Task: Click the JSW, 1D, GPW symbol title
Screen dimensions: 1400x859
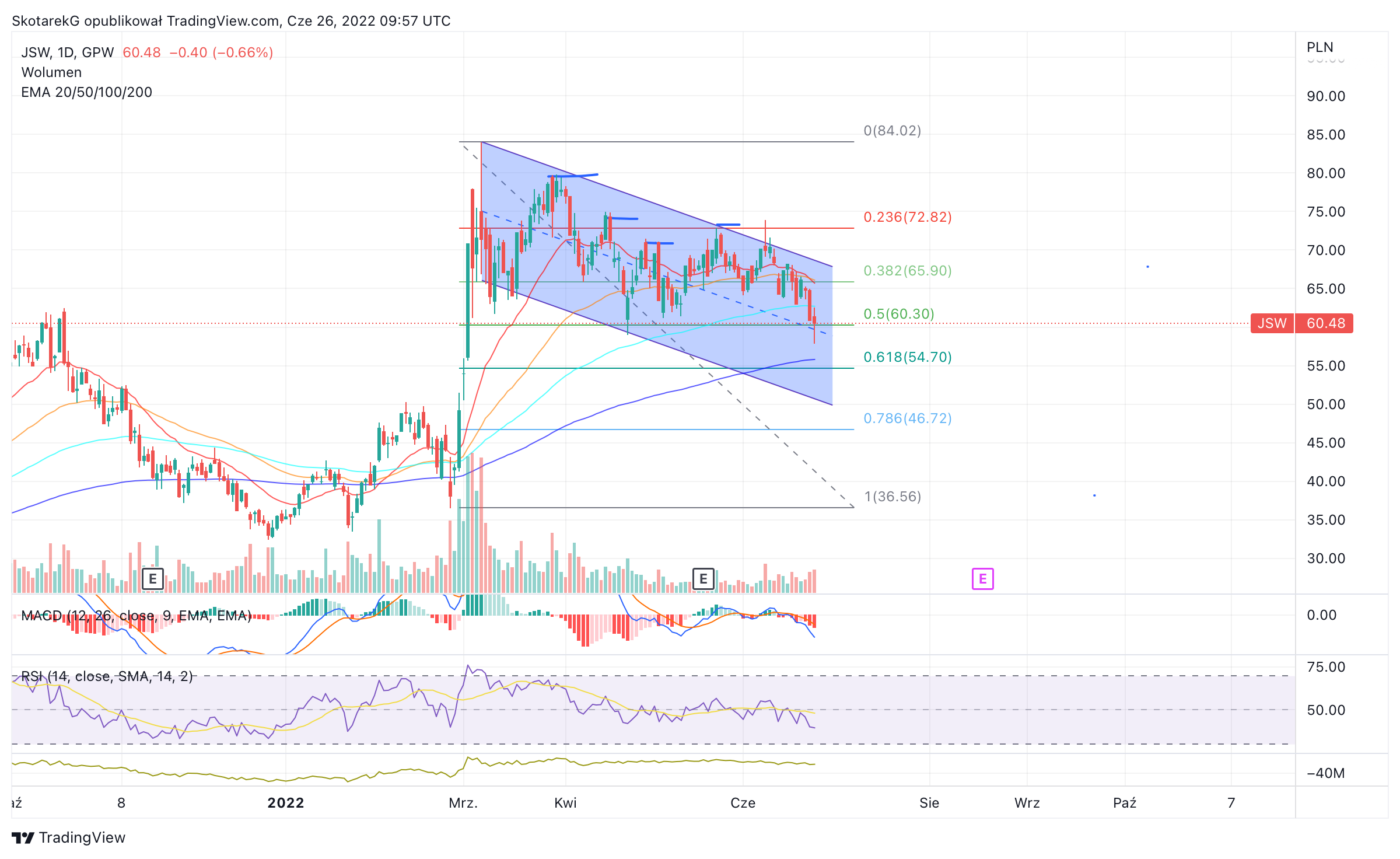Action: pyautogui.click(x=68, y=53)
